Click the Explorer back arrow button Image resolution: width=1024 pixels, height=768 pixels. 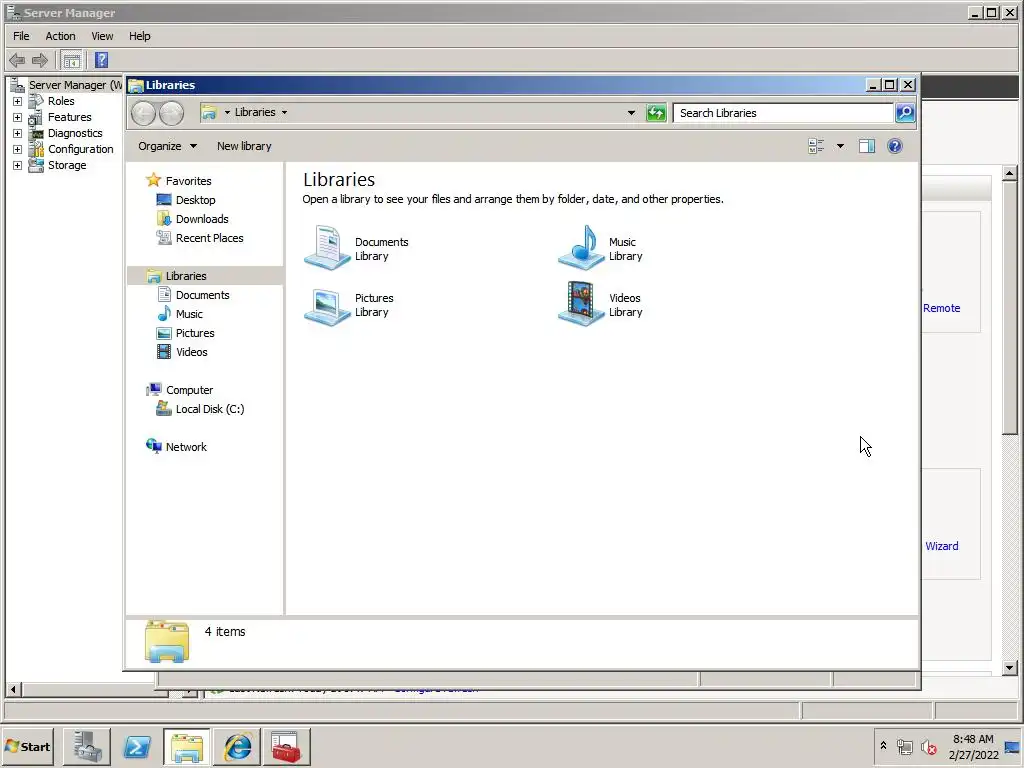144,114
